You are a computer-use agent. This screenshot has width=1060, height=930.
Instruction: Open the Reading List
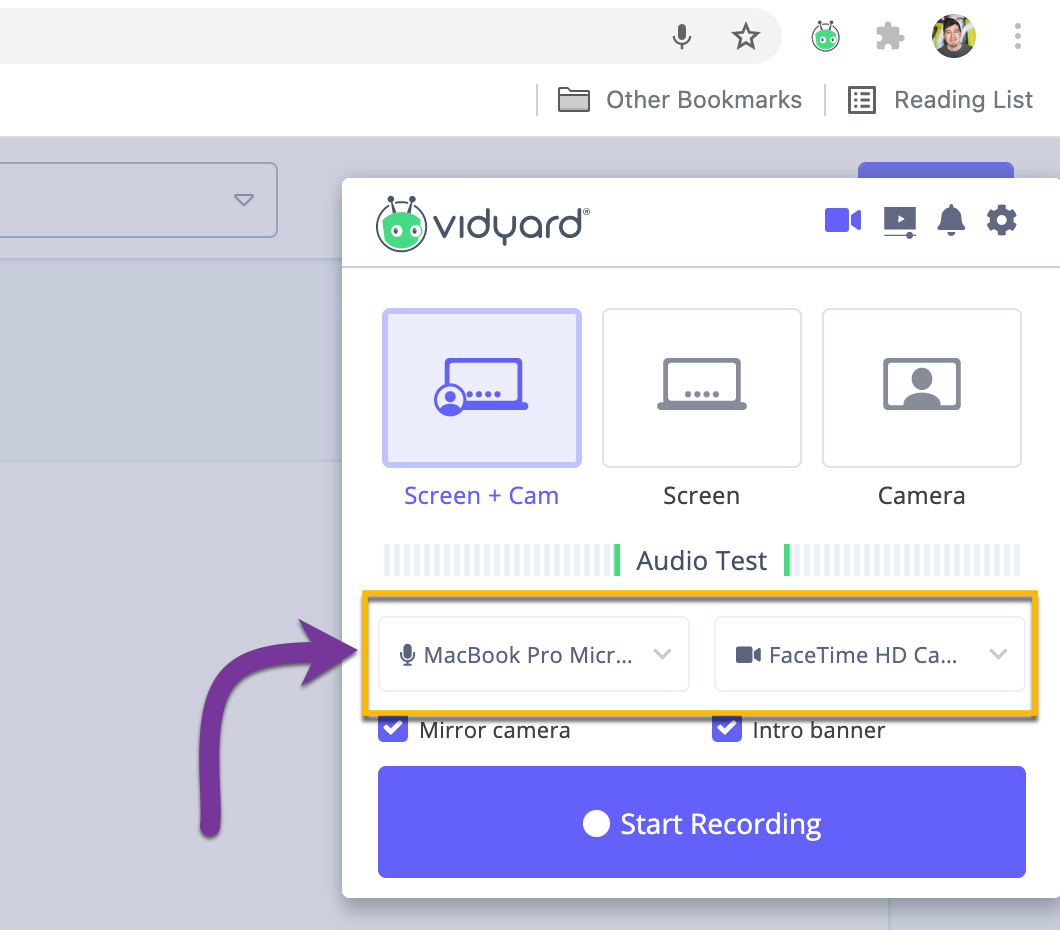click(x=940, y=100)
